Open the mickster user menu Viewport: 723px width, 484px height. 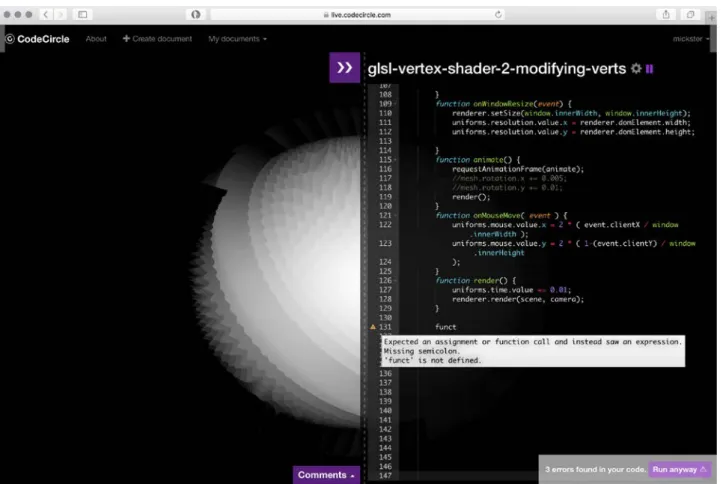point(691,39)
